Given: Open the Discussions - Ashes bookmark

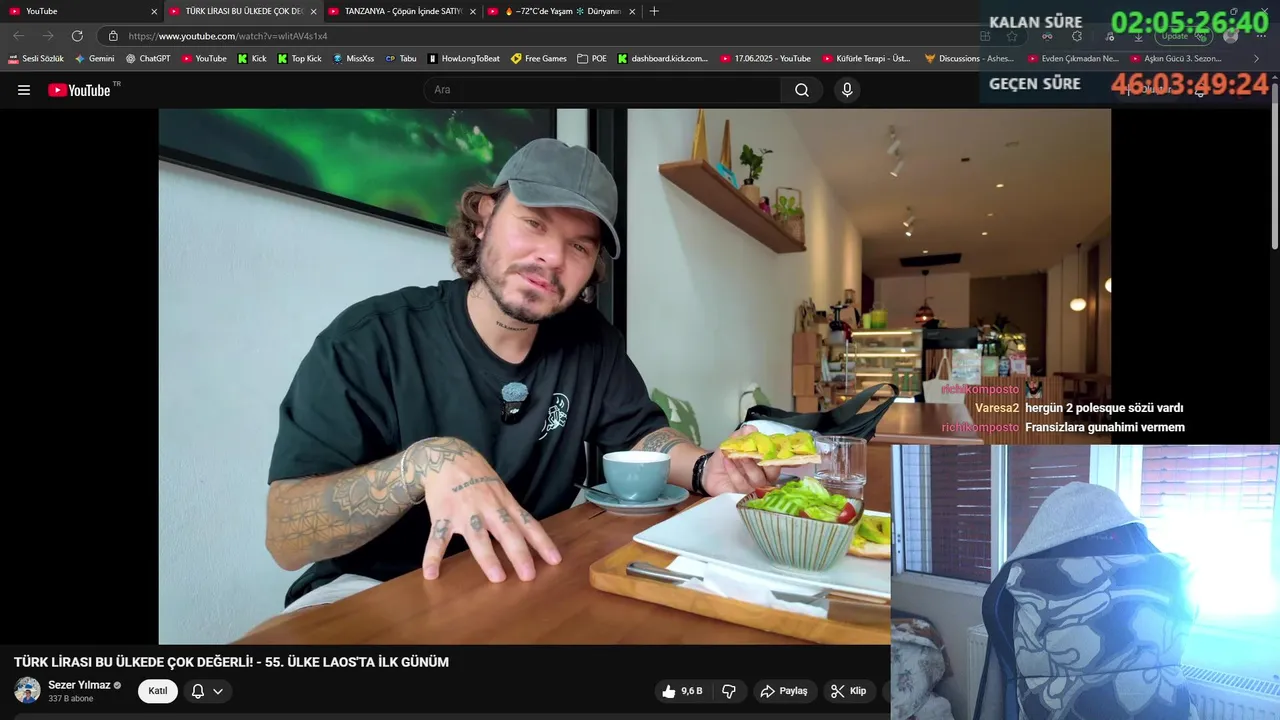Looking at the screenshot, I should pos(969,59).
